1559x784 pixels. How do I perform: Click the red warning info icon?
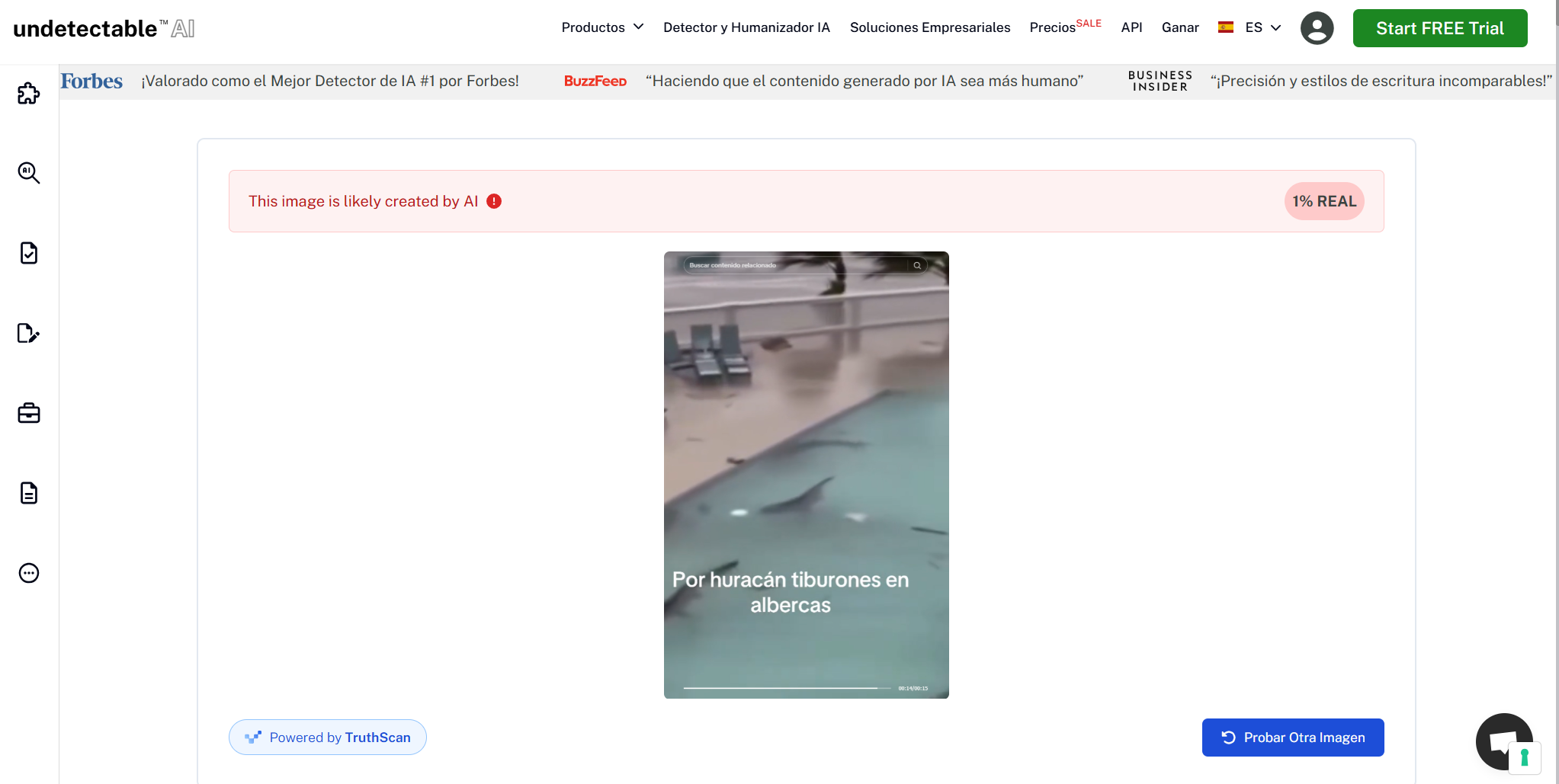pos(494,201)
